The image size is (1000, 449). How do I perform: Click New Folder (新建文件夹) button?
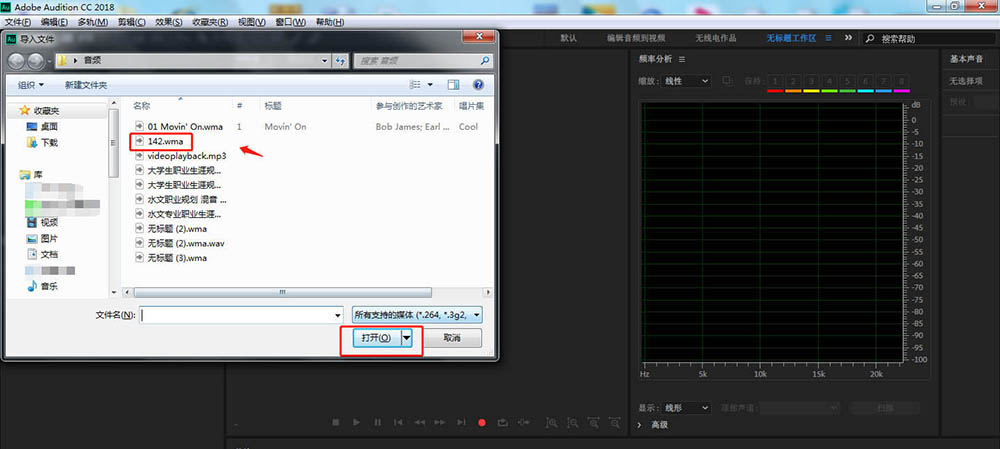click(86, 85)
